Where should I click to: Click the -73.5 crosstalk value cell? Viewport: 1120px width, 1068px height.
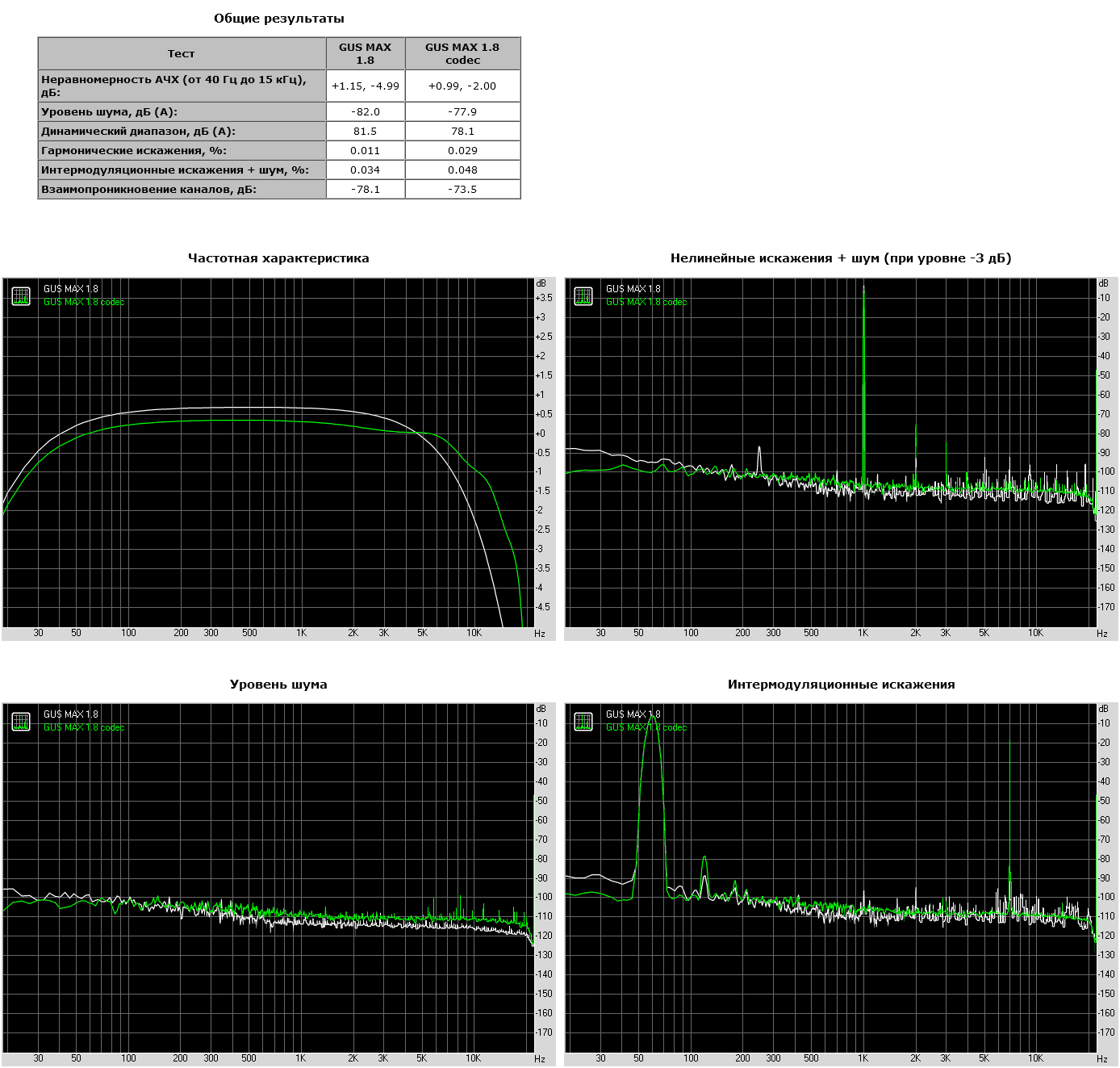click(x=462, y=189)
